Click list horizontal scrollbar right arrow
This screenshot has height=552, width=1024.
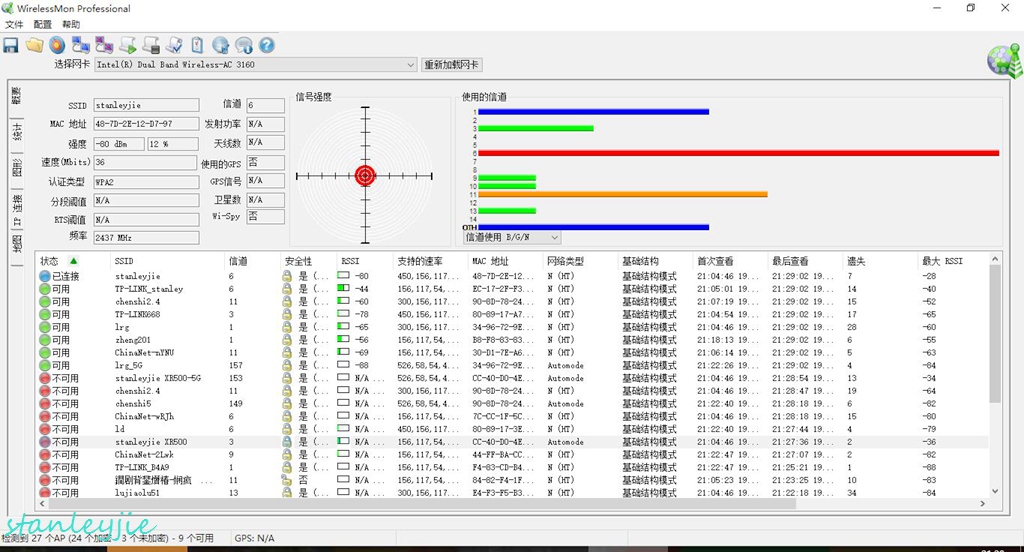982,504
